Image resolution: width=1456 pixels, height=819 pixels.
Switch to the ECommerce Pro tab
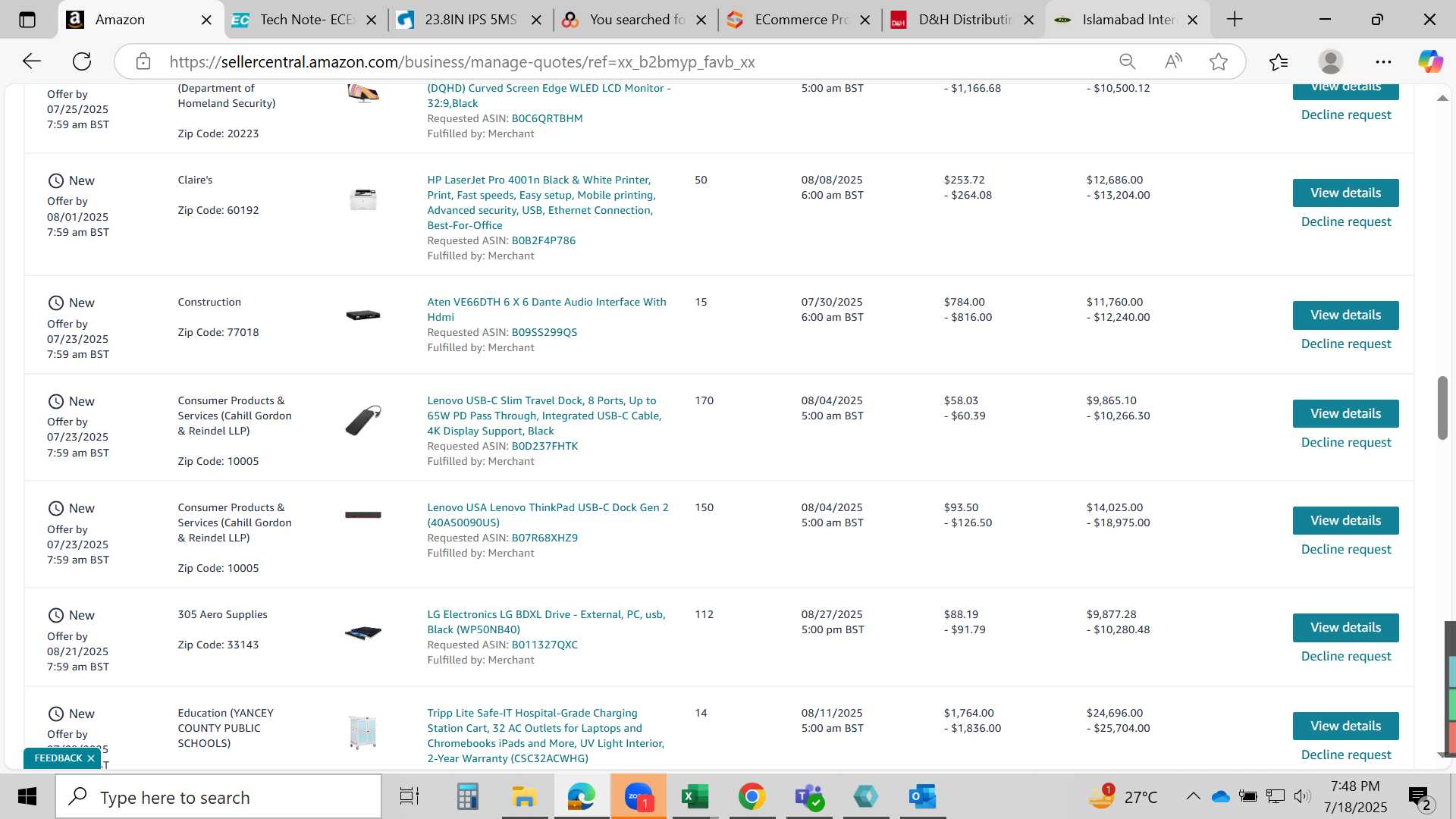point(800,20)
